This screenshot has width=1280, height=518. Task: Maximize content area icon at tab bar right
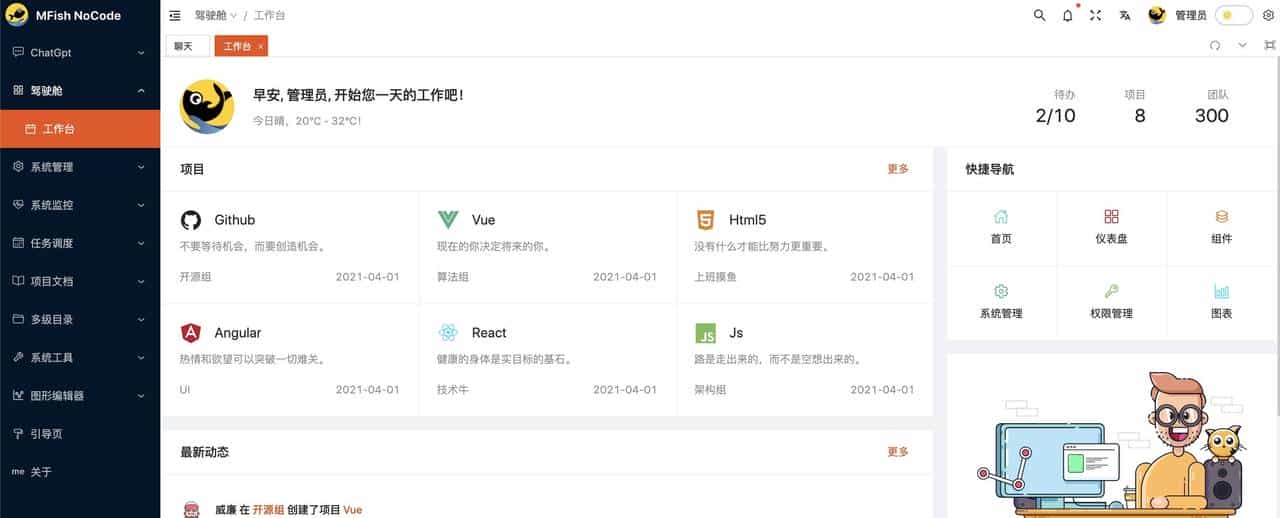pos(1270,45)
